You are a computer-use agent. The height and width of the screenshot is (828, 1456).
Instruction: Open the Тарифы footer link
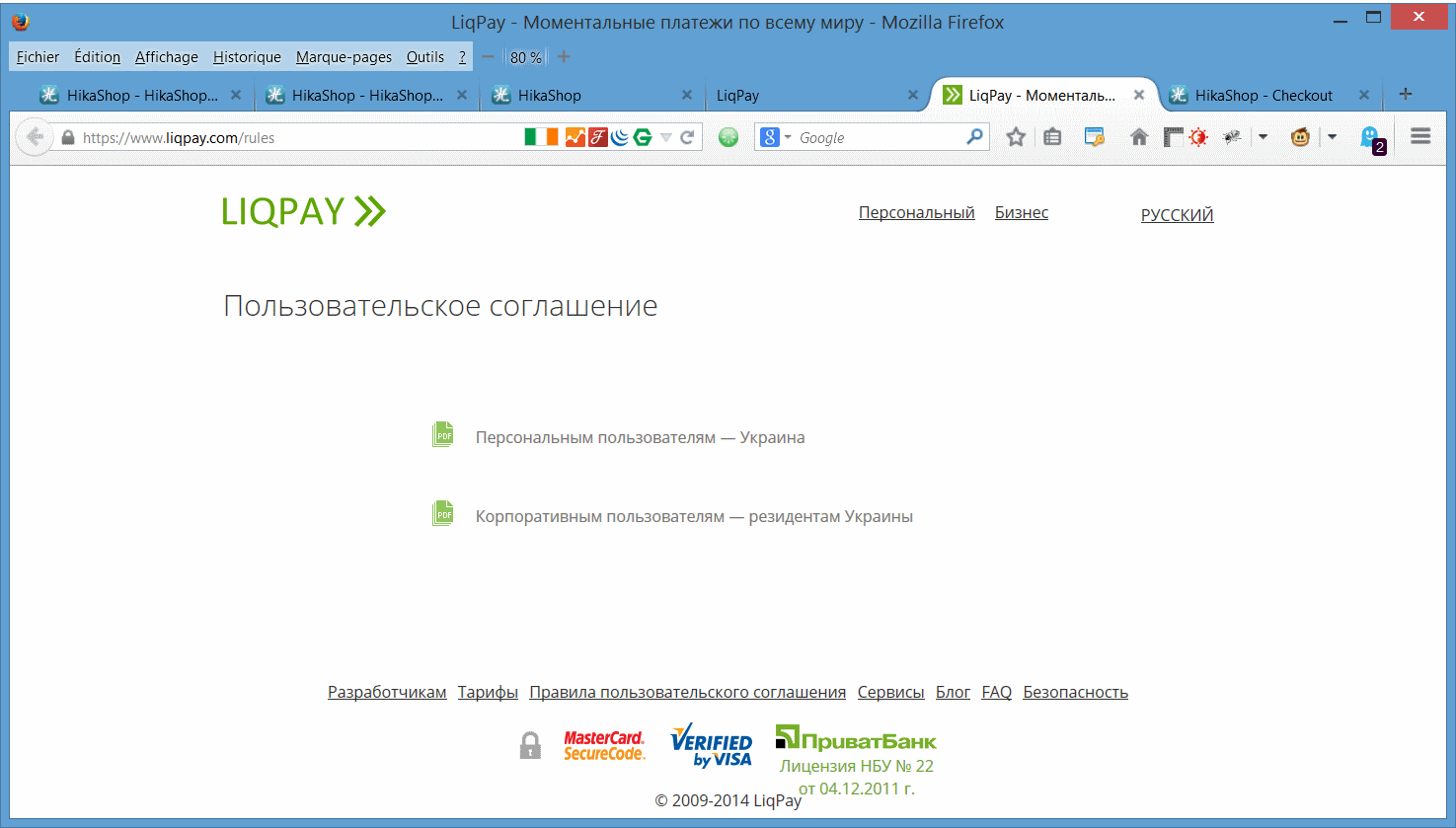point(488,692)
